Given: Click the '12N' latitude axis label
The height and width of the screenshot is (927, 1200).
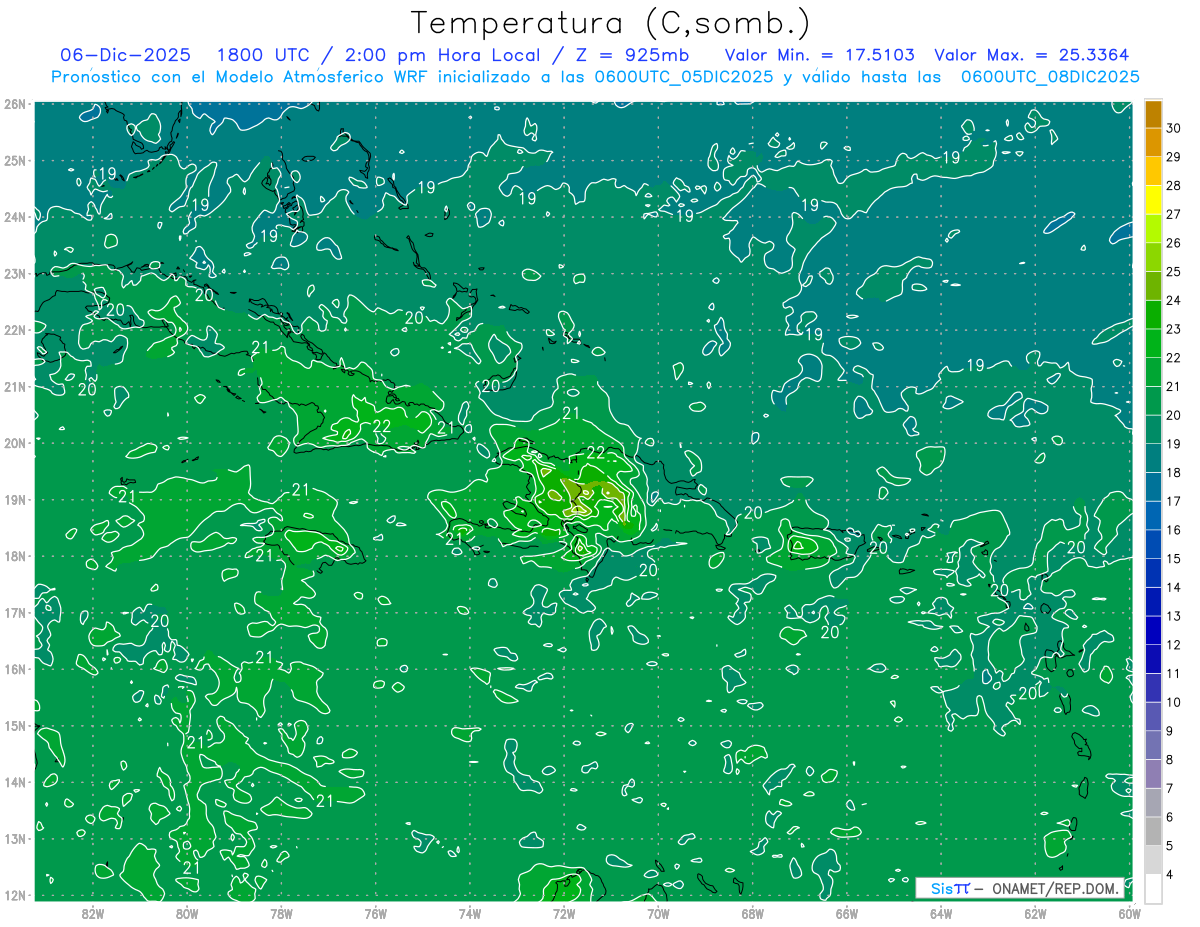Looking at the screenshot, I should point(14,895).
